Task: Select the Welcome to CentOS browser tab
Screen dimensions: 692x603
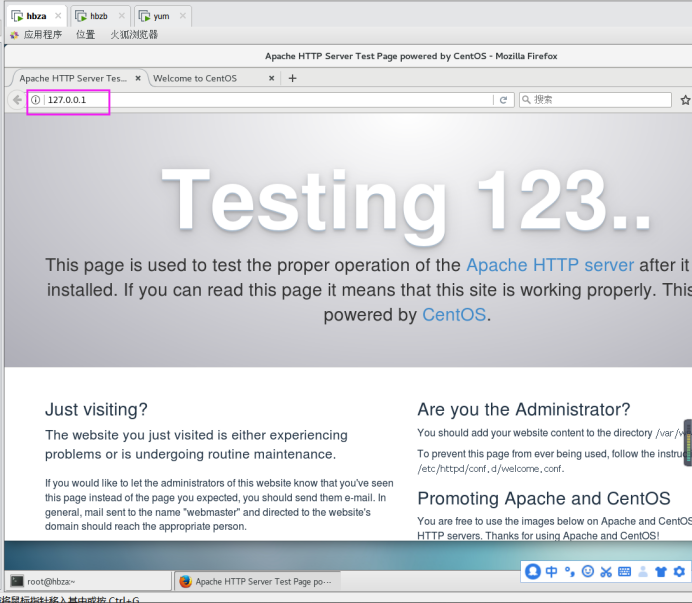Action: pos(195,78)
